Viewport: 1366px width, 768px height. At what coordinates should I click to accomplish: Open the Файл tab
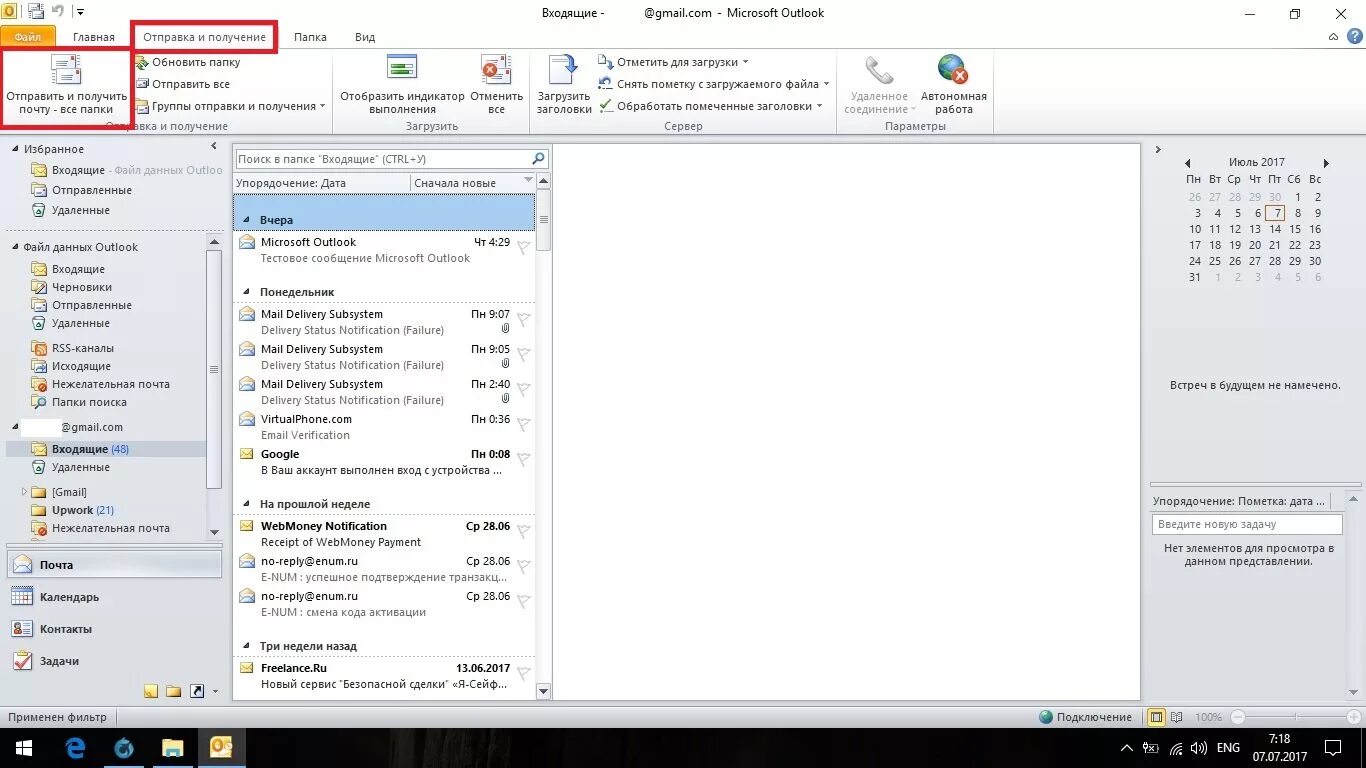[28, 37]
